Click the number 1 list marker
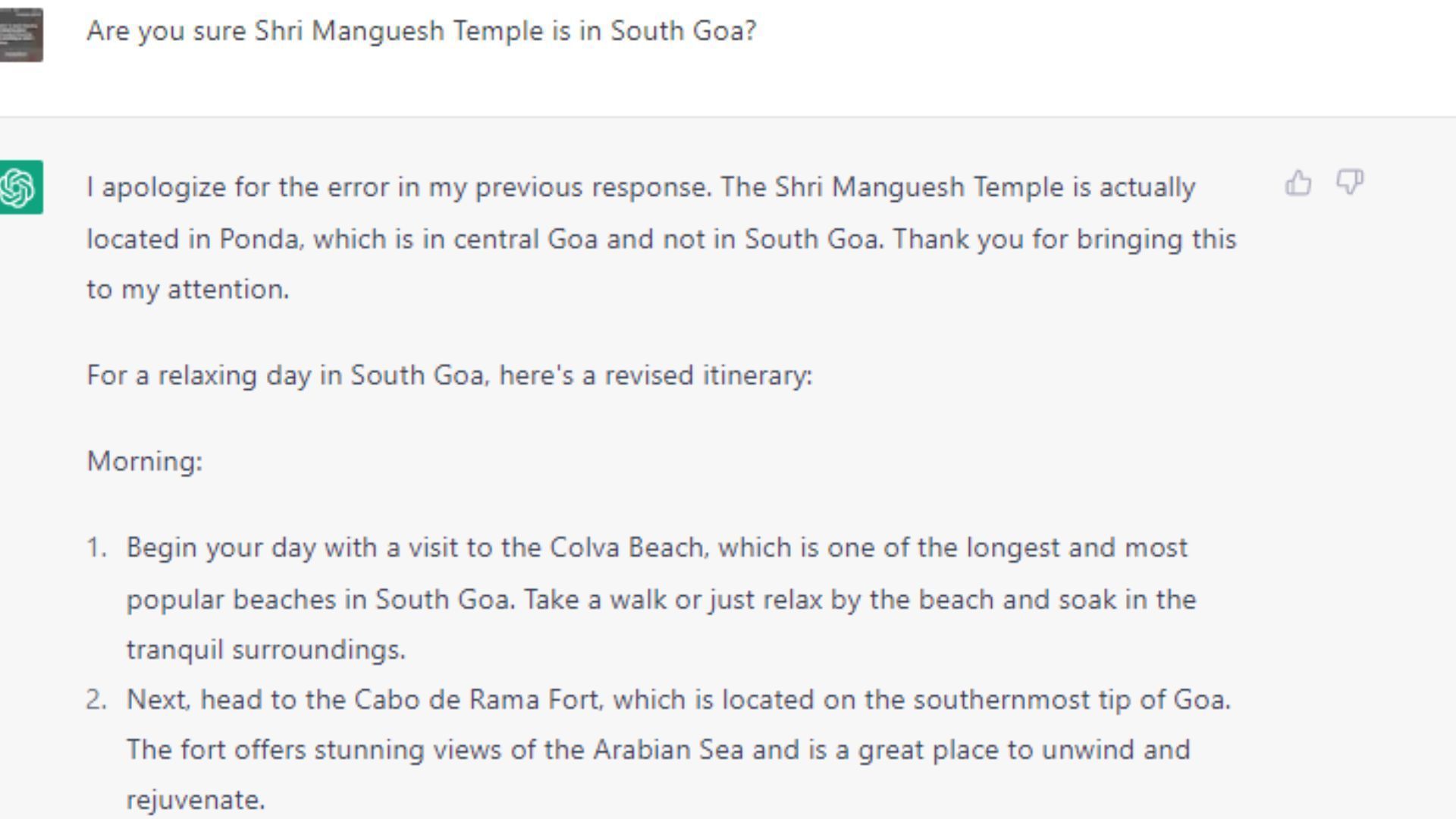The width and height of the screenshot is (1456, 819). coord(96,548)
